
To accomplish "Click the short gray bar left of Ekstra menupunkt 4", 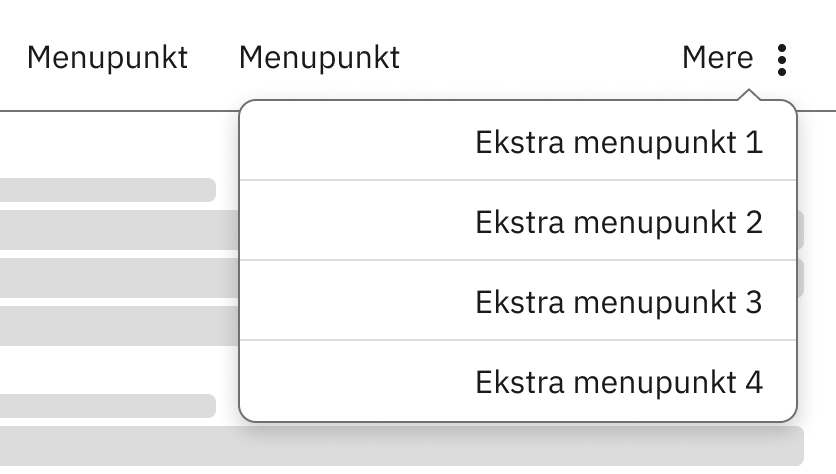I will pos(108,405).
